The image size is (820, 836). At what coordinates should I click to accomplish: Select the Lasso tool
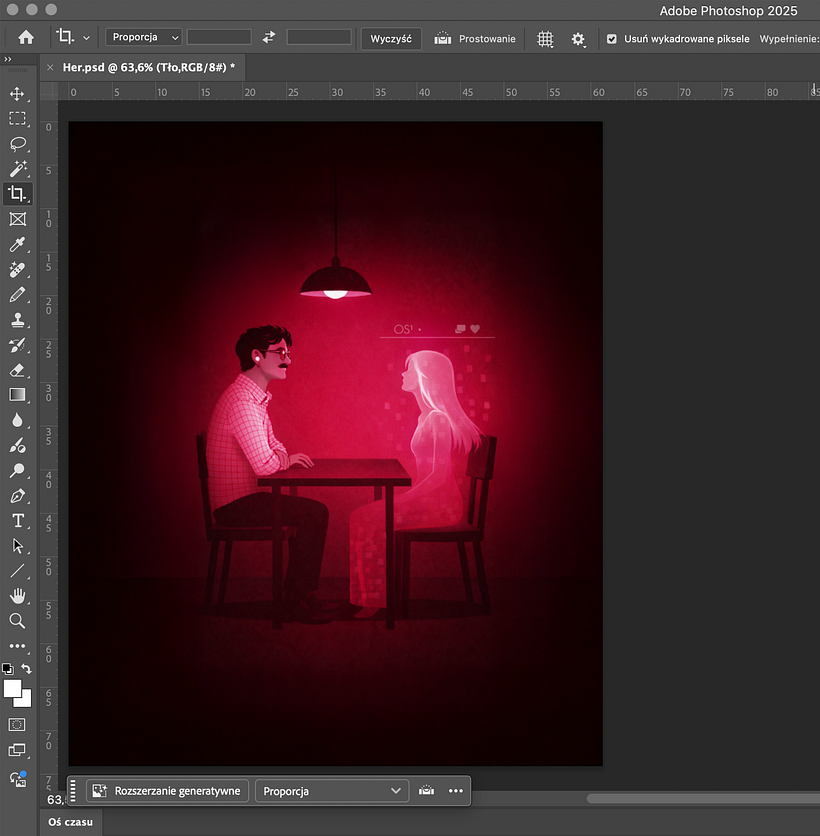point(17,144)
